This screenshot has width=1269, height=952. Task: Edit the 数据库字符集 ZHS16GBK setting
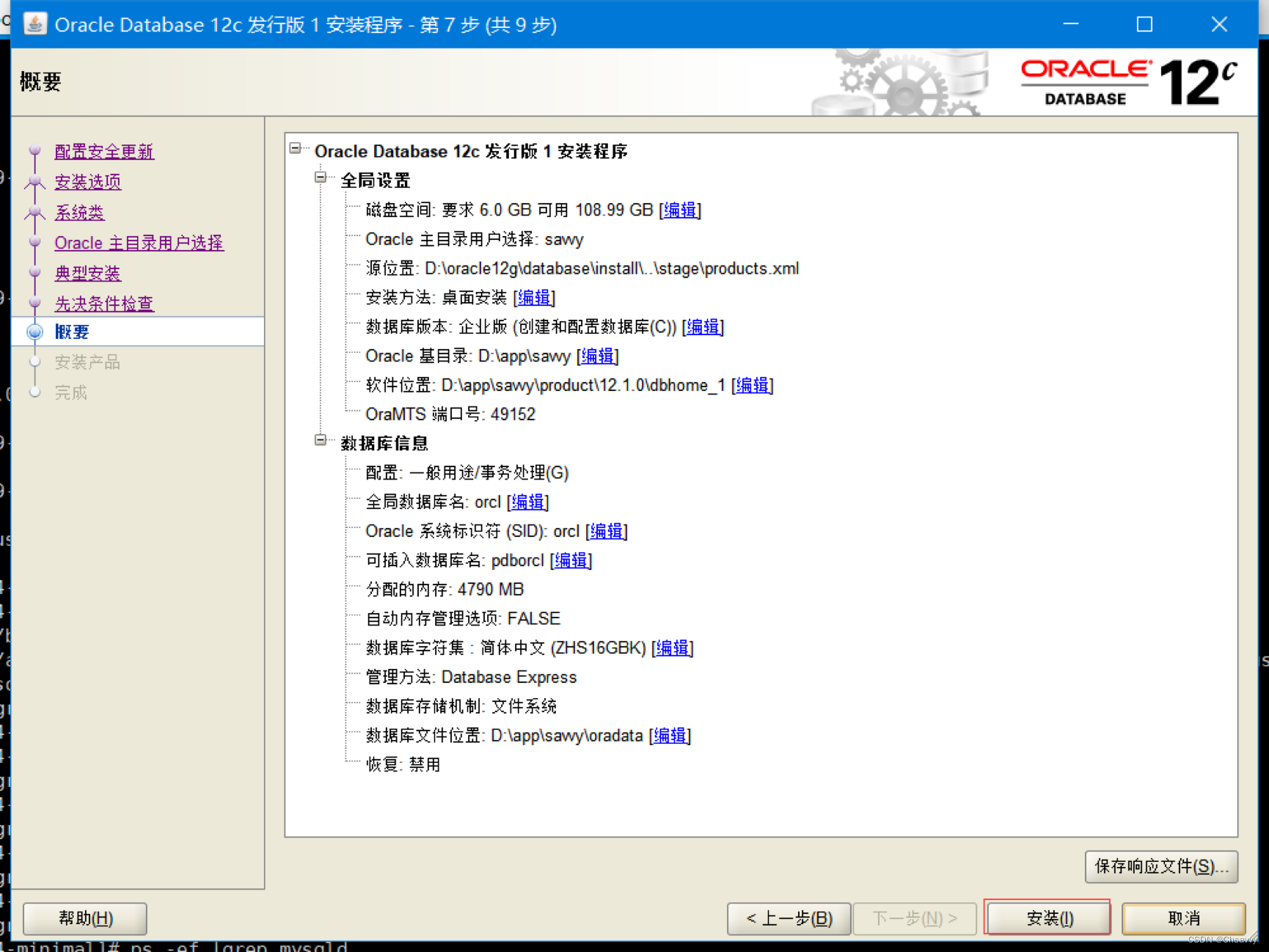tap(672, 648)
